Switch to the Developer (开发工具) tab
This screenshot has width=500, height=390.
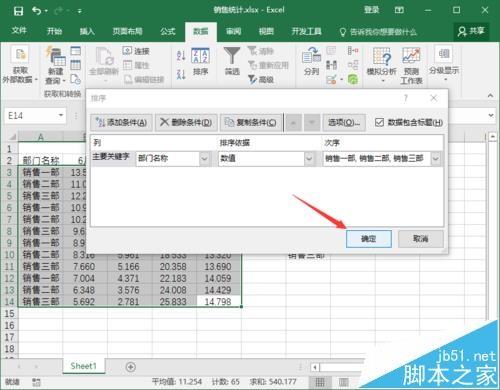pyautogui.click(x=306, y=31)
